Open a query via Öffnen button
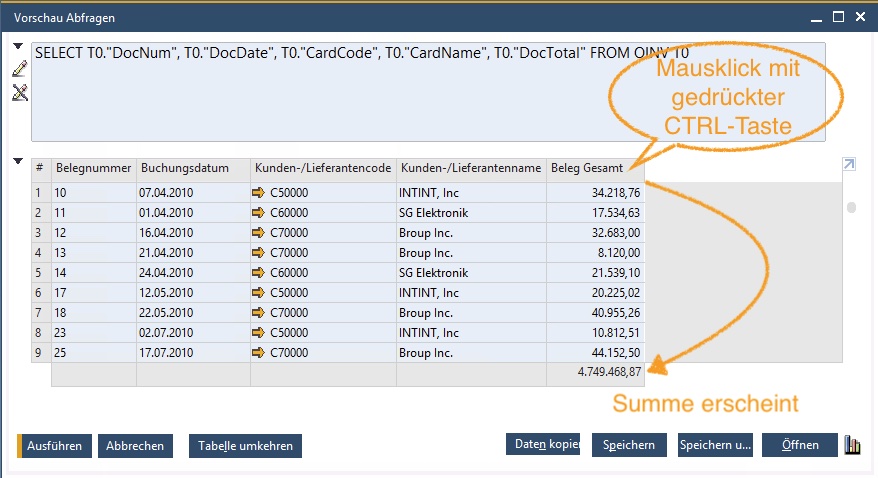 pos(799,445)
